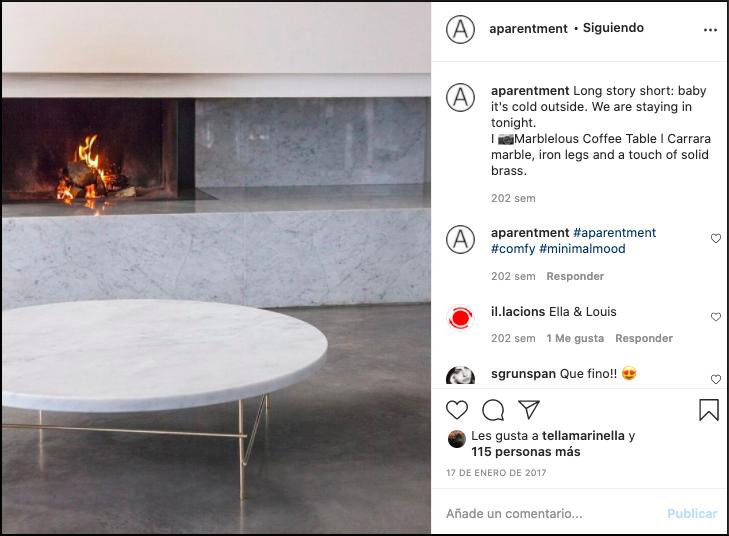Screen dimensions: 729x536
Task: Share the post via paper plane icon
Action: (529, 410)
